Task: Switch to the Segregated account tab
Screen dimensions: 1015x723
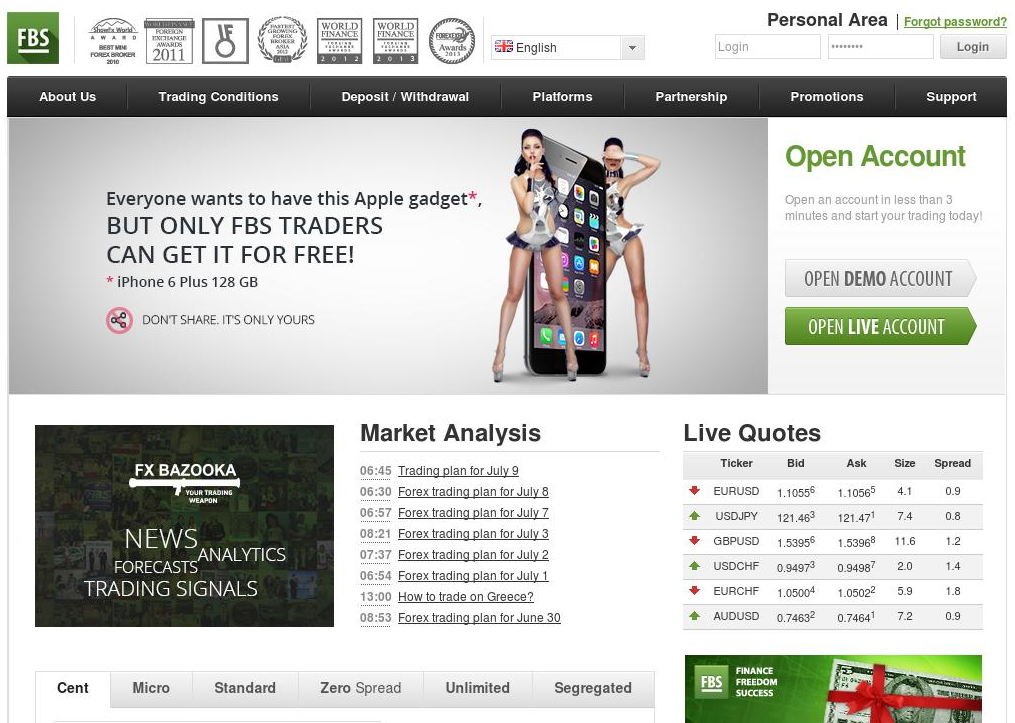Action: 593,688
